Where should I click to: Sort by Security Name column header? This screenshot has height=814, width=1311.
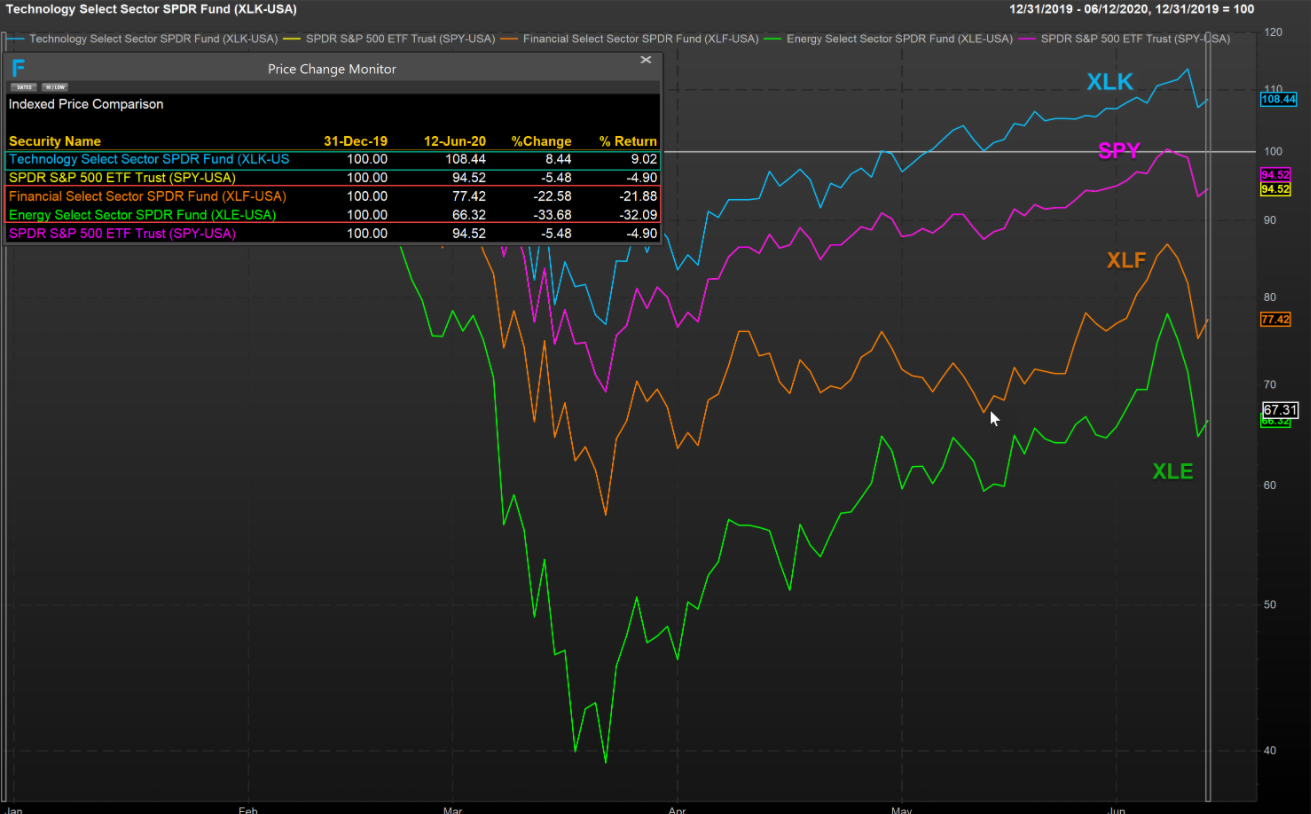55,141
